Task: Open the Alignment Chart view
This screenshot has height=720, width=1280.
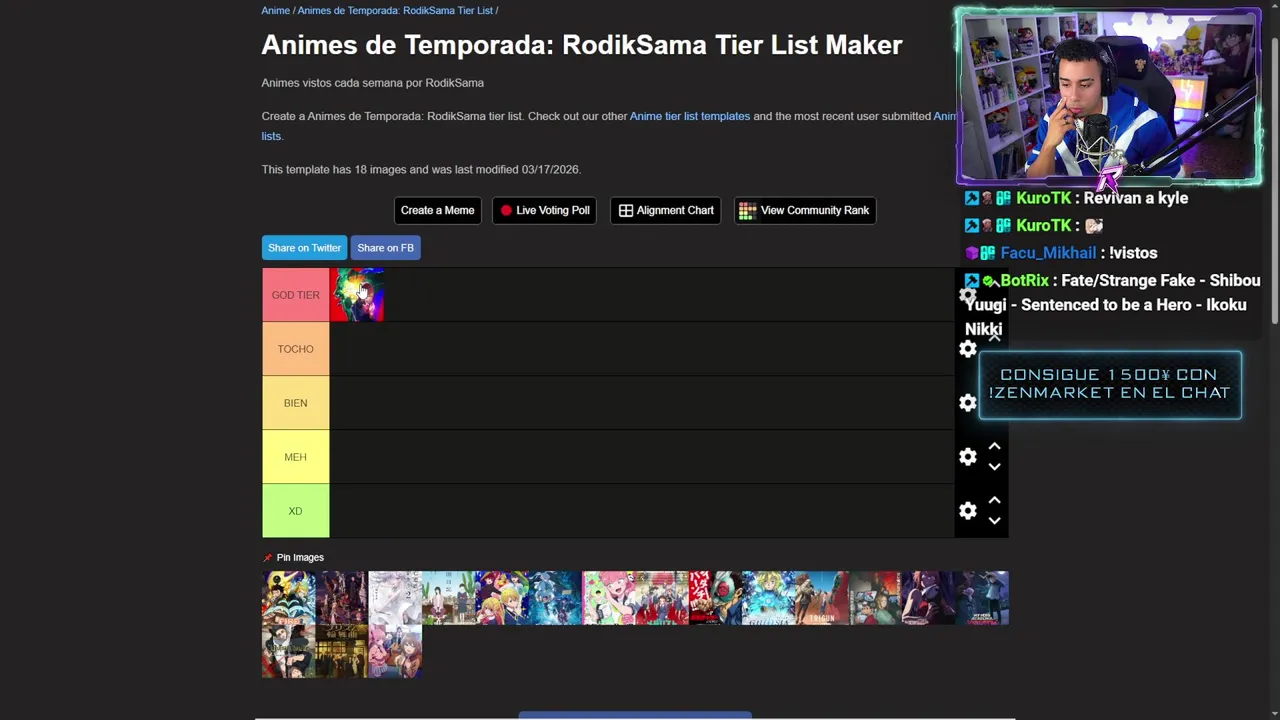Action: tap(665, 210)
